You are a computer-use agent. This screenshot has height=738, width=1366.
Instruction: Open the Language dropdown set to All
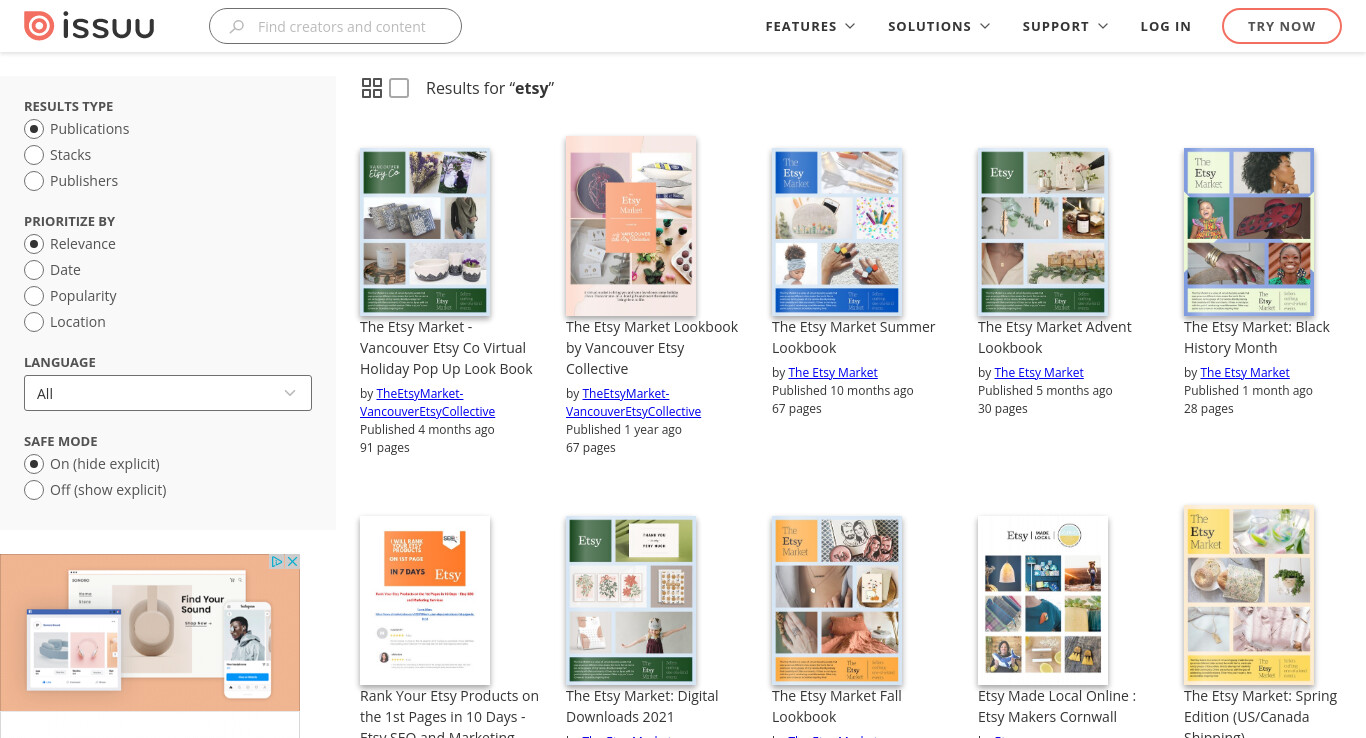168,393
